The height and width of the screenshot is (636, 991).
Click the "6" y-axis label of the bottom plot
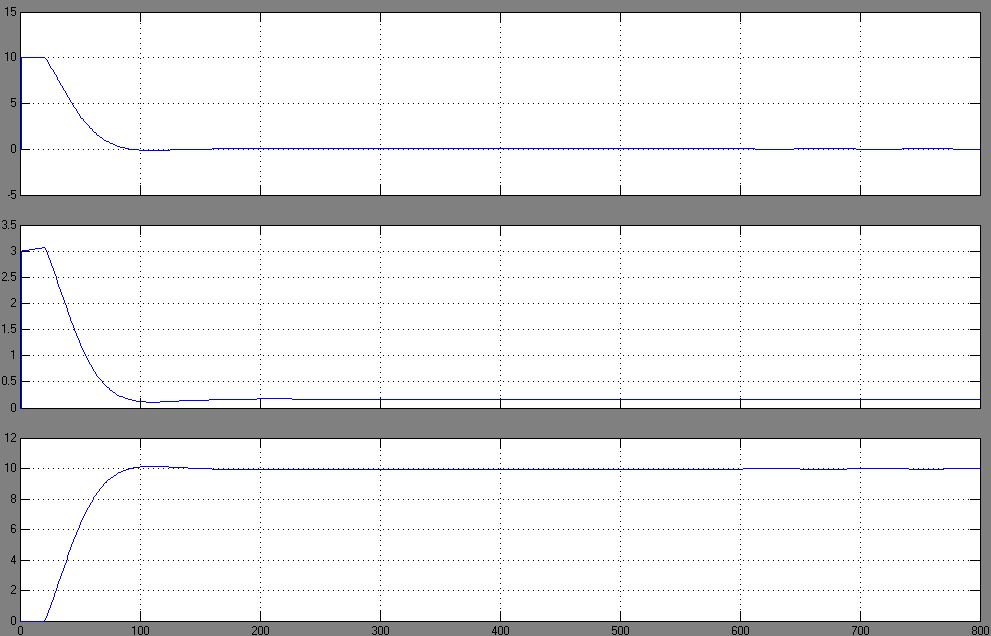pyautogui.click(x=13, y=530)
